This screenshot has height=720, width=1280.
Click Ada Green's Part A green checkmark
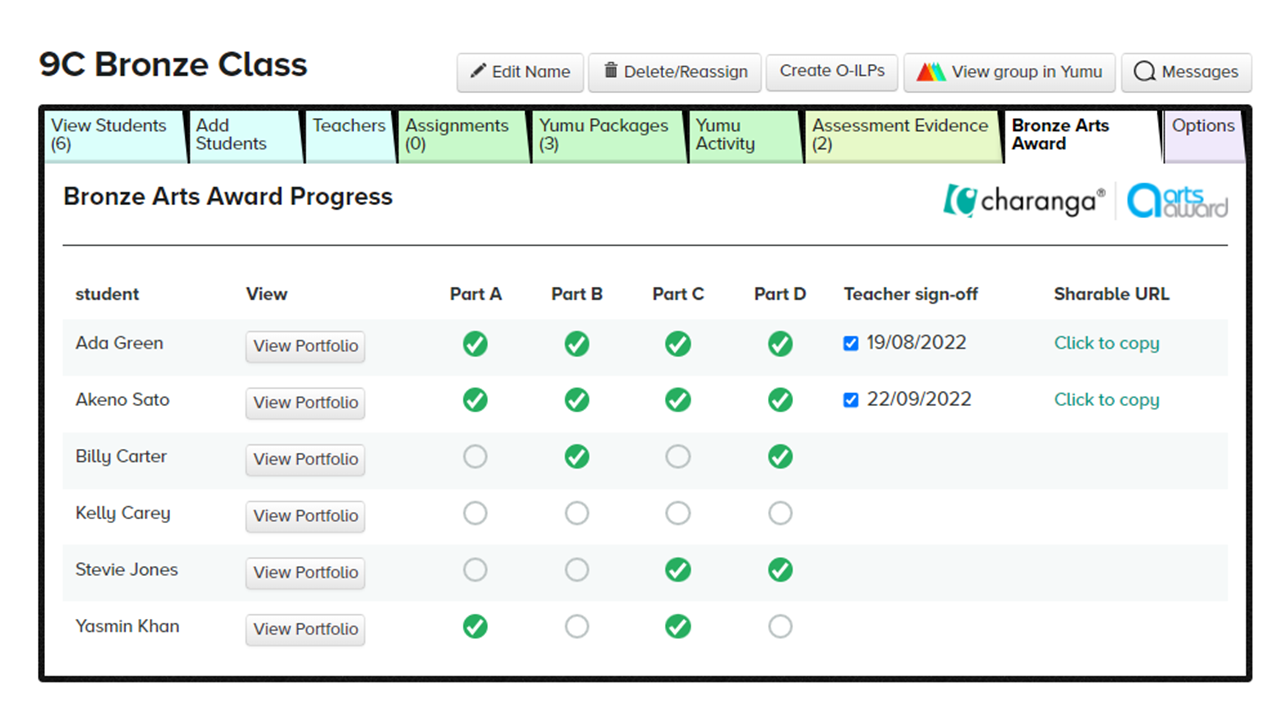(475, 344)
